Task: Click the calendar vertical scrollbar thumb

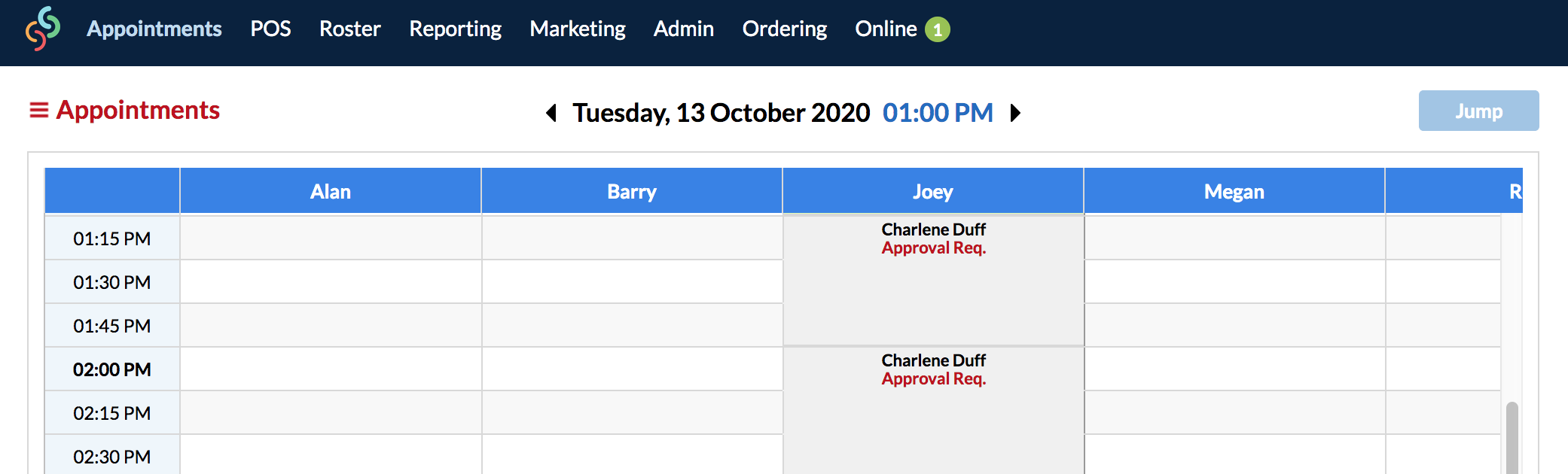Action: pos(1512,438)
